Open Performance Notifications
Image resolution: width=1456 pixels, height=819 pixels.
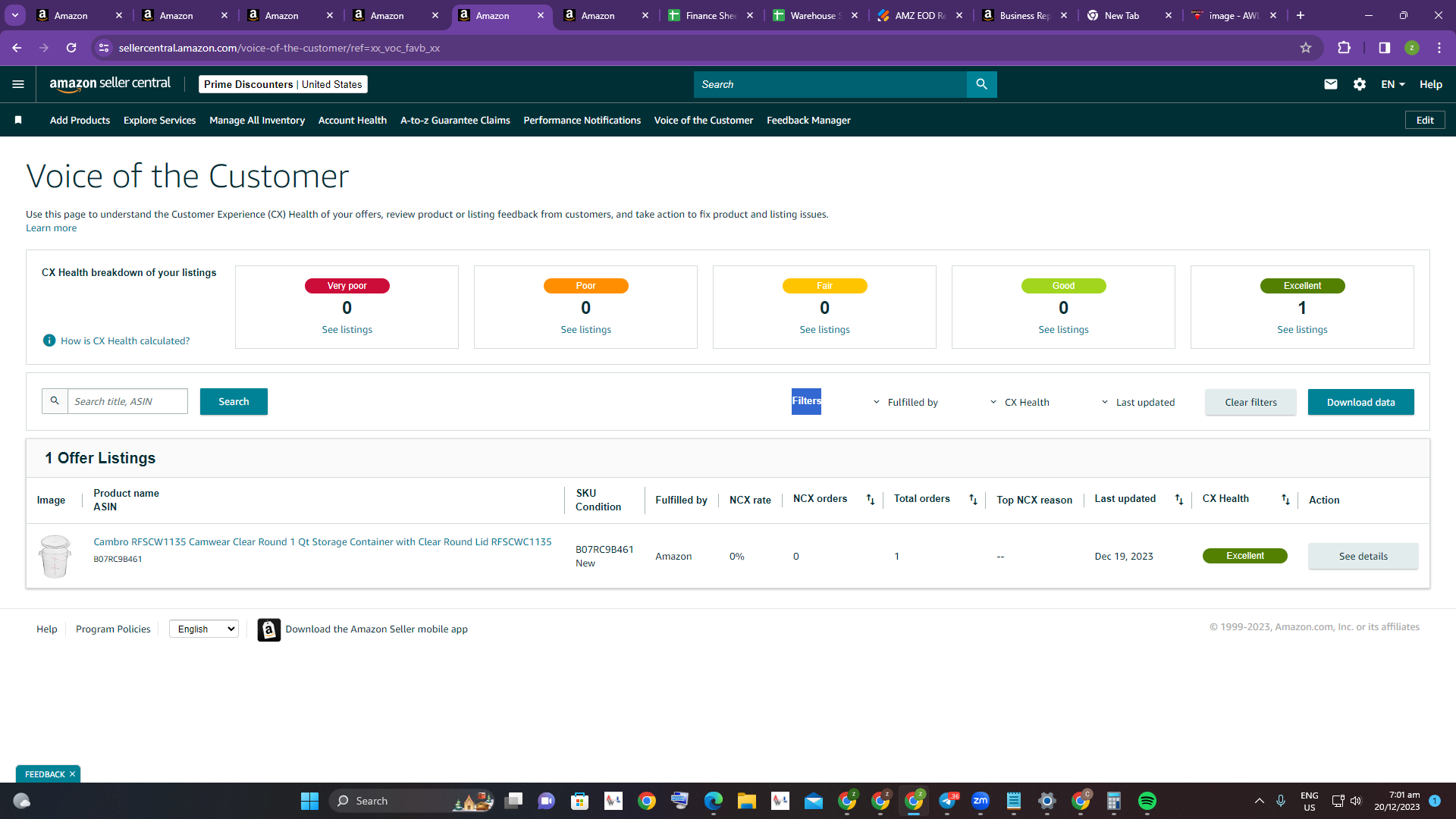coord(582,121)
